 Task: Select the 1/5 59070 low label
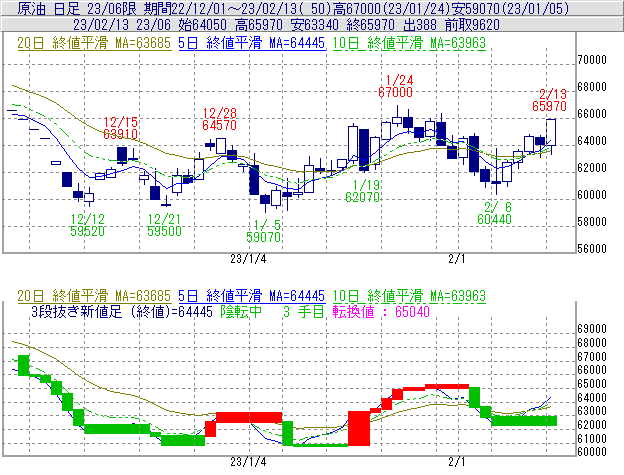pos(263,231)
